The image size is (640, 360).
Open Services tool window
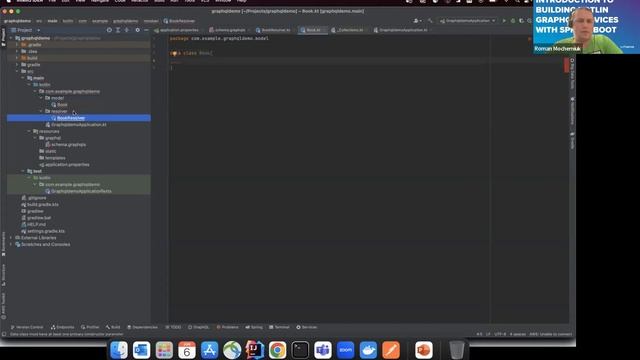pyautogui.click(x=307, y=327)
